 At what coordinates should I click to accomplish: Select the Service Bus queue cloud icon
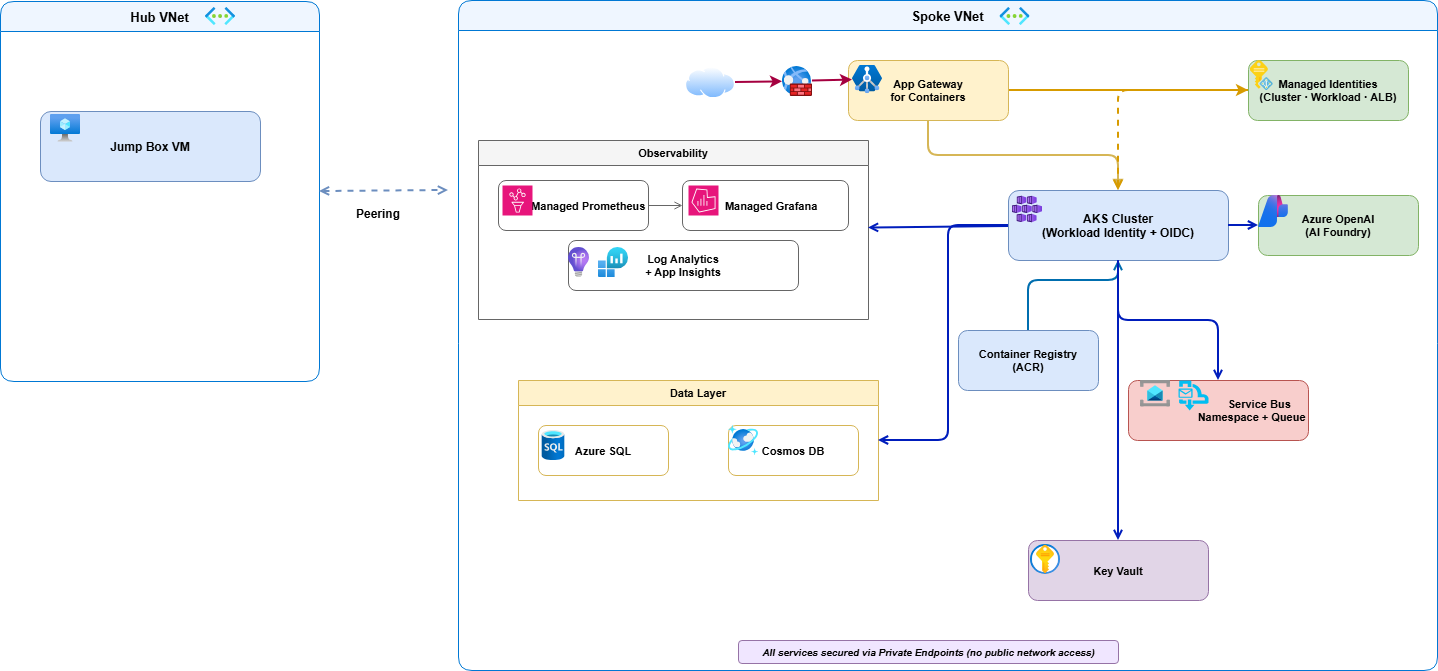tap(1192, 396)
